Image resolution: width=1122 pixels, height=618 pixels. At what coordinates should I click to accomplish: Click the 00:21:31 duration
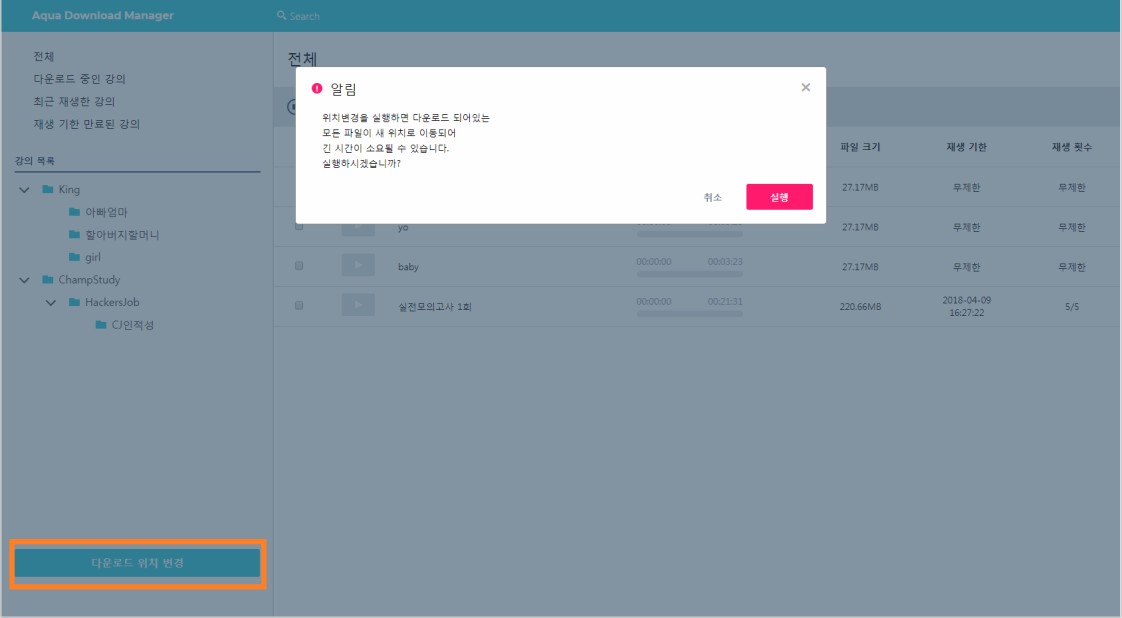725,302
